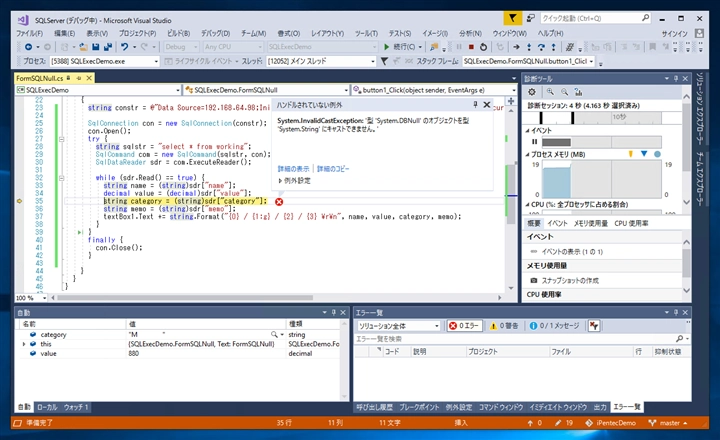
Task: Click the error list filter toggle icon
Action: [x=594, y=326]
